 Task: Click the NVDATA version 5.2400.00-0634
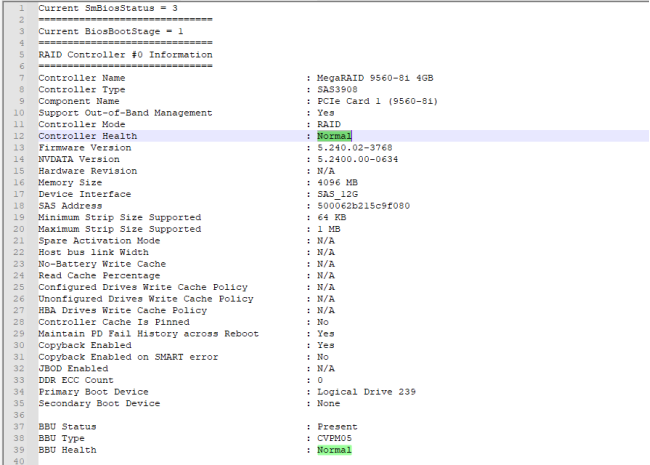coord(358,158)
